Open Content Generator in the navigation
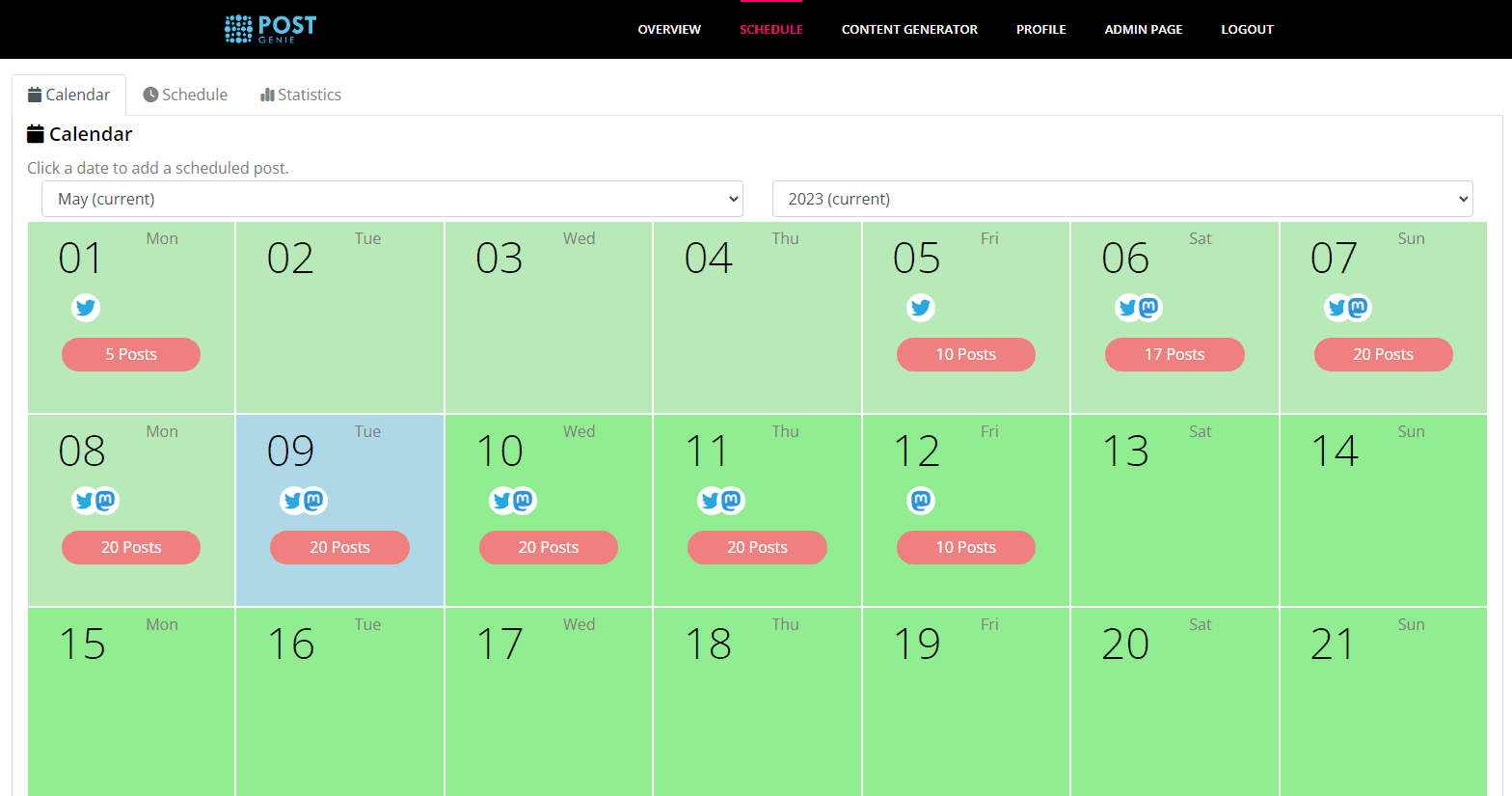 click(909, 30)
